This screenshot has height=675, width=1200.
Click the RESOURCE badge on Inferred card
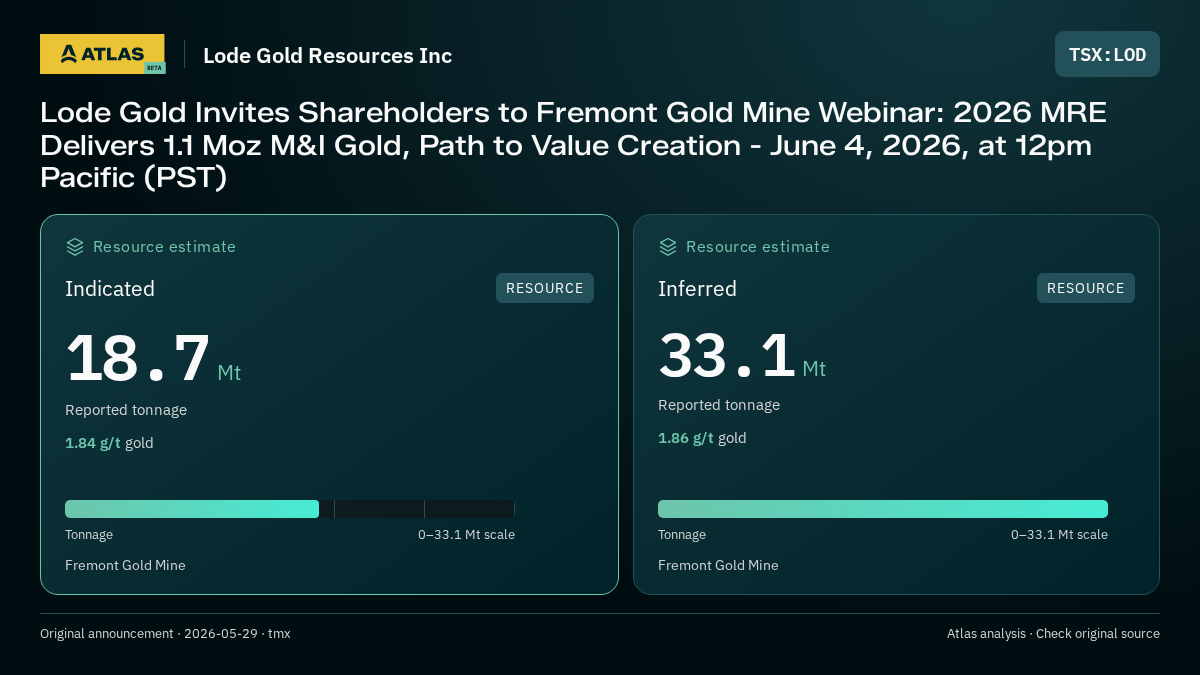point(1086,288)
